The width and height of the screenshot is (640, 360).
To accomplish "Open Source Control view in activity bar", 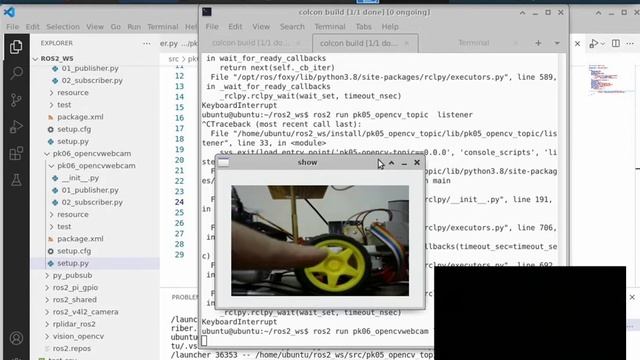I will [x=16, y=100].
